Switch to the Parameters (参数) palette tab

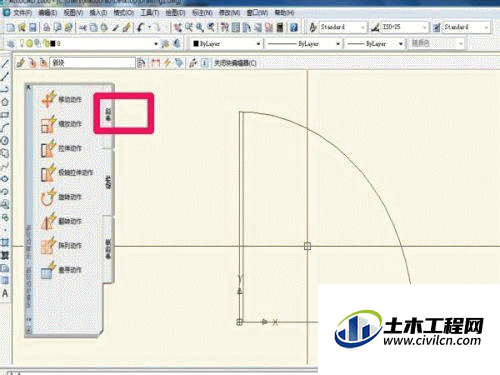click(x=108, y=114)
